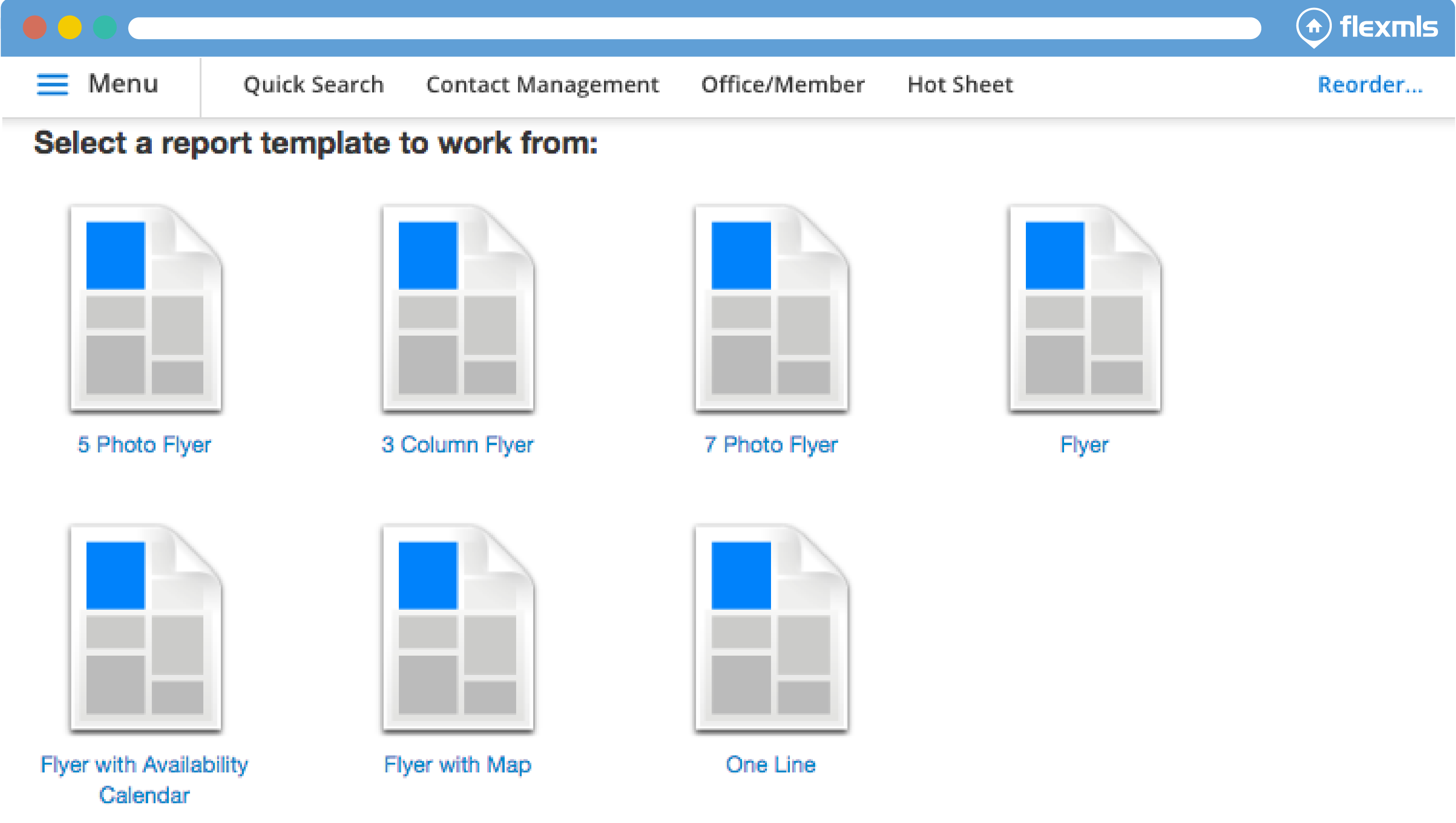
Task: Click the Menu label text
Action: click(x=123, y=84)
